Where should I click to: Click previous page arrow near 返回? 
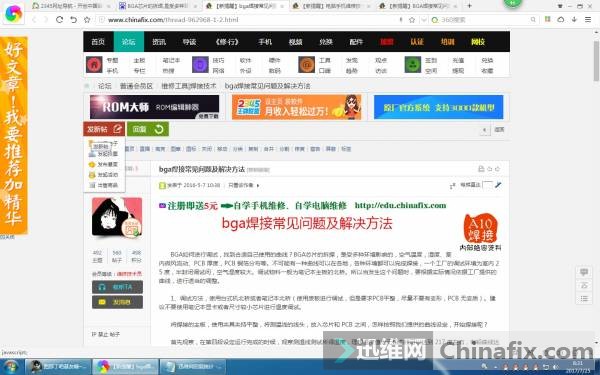484,130
